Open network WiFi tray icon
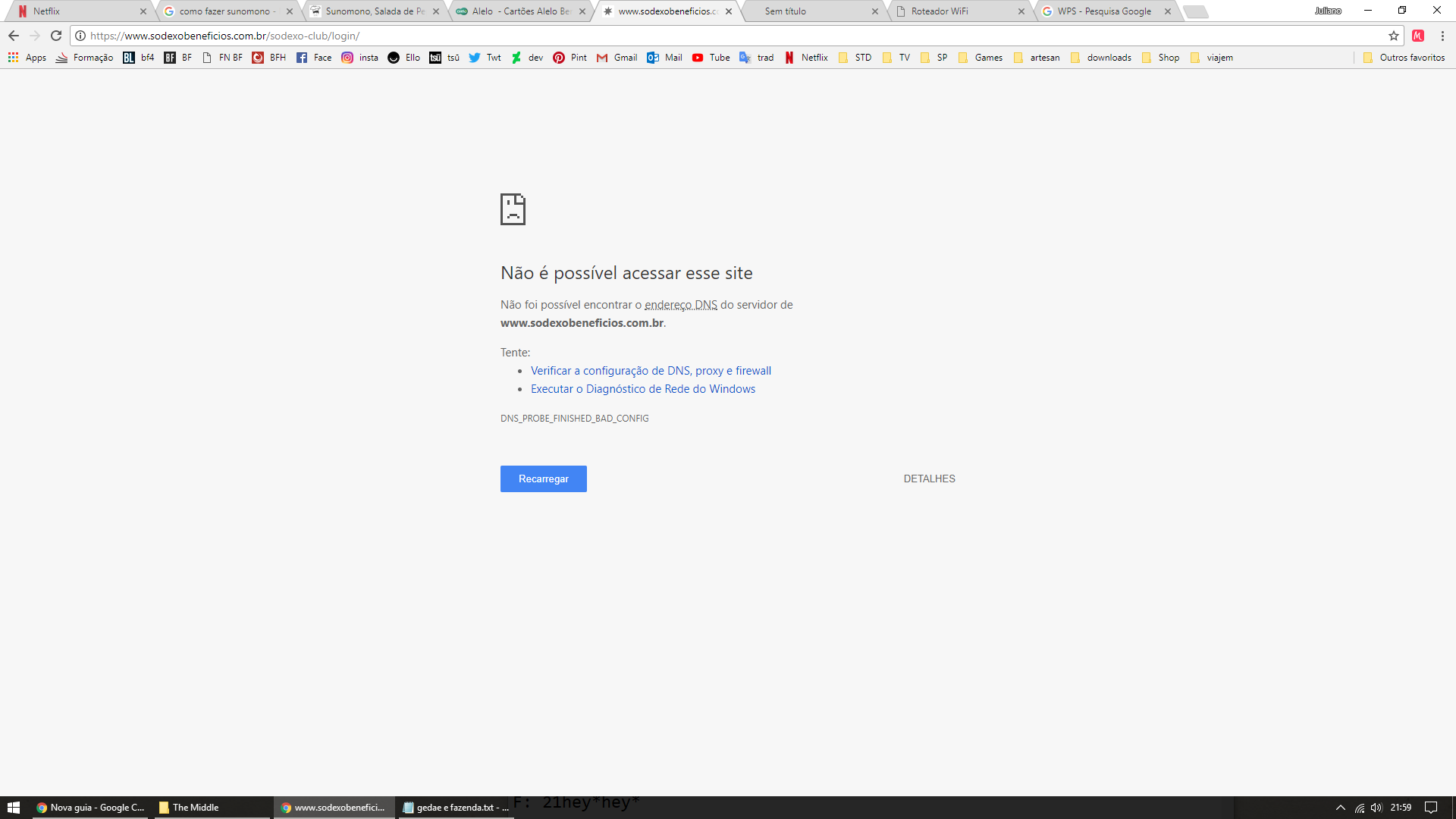 [1360, 808]
